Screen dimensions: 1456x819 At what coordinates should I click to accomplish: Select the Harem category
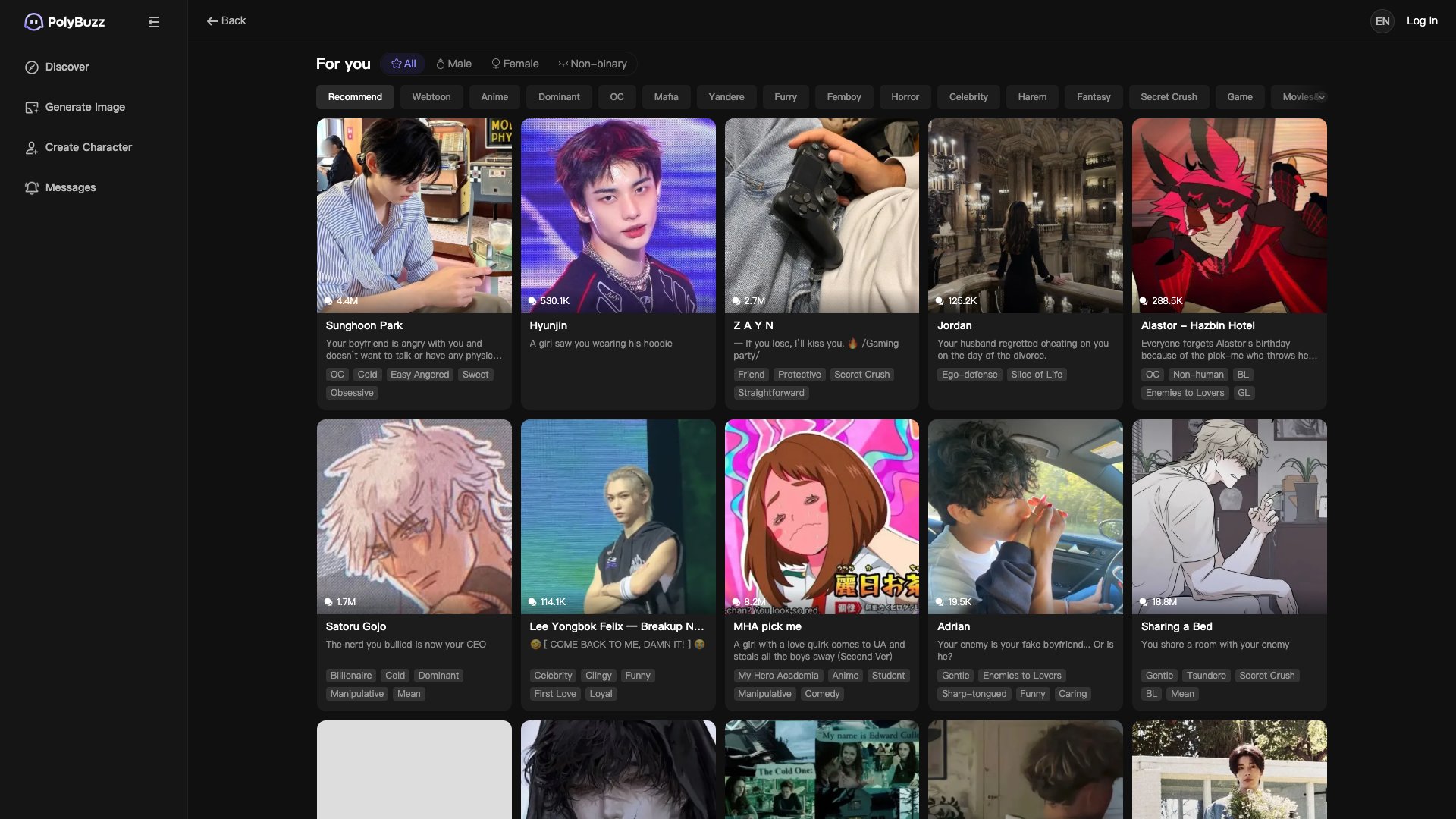pos(1032,97)
